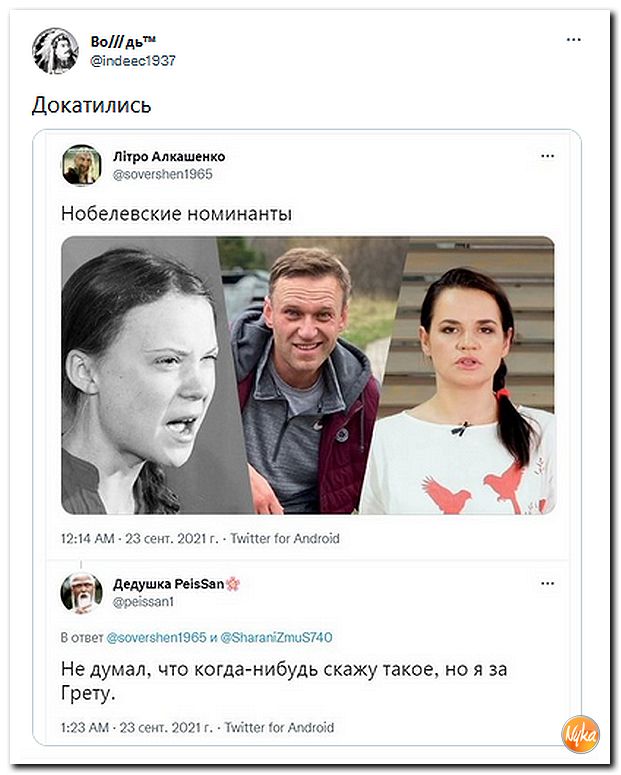Click the orange Nyka watermark logo
The width and height of the screenshot is (621, 775).
[x=580, y=734]
